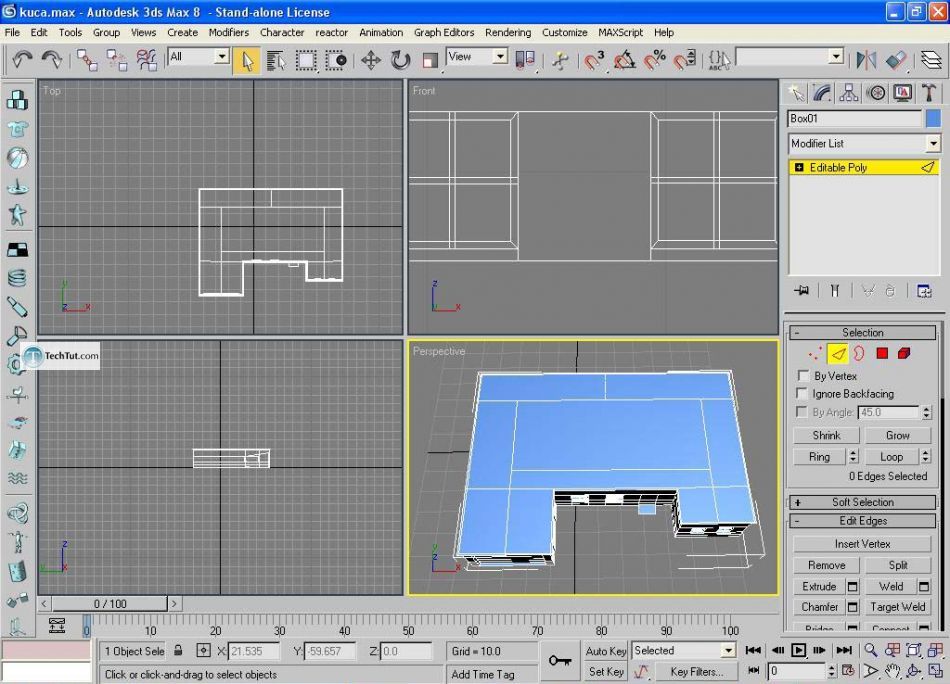
Task: Click the Remove edges button
Action: click(826, 565)
